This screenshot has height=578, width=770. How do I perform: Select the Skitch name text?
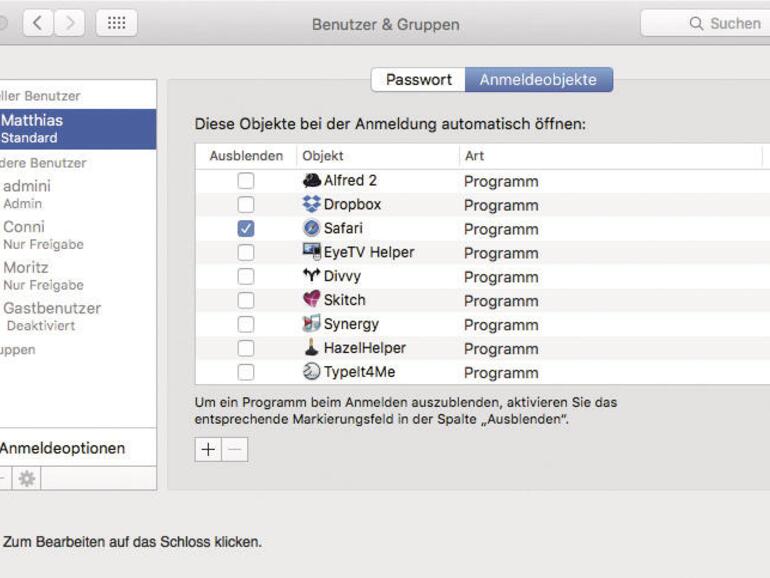pyautogui.click(x=345, y=300)
